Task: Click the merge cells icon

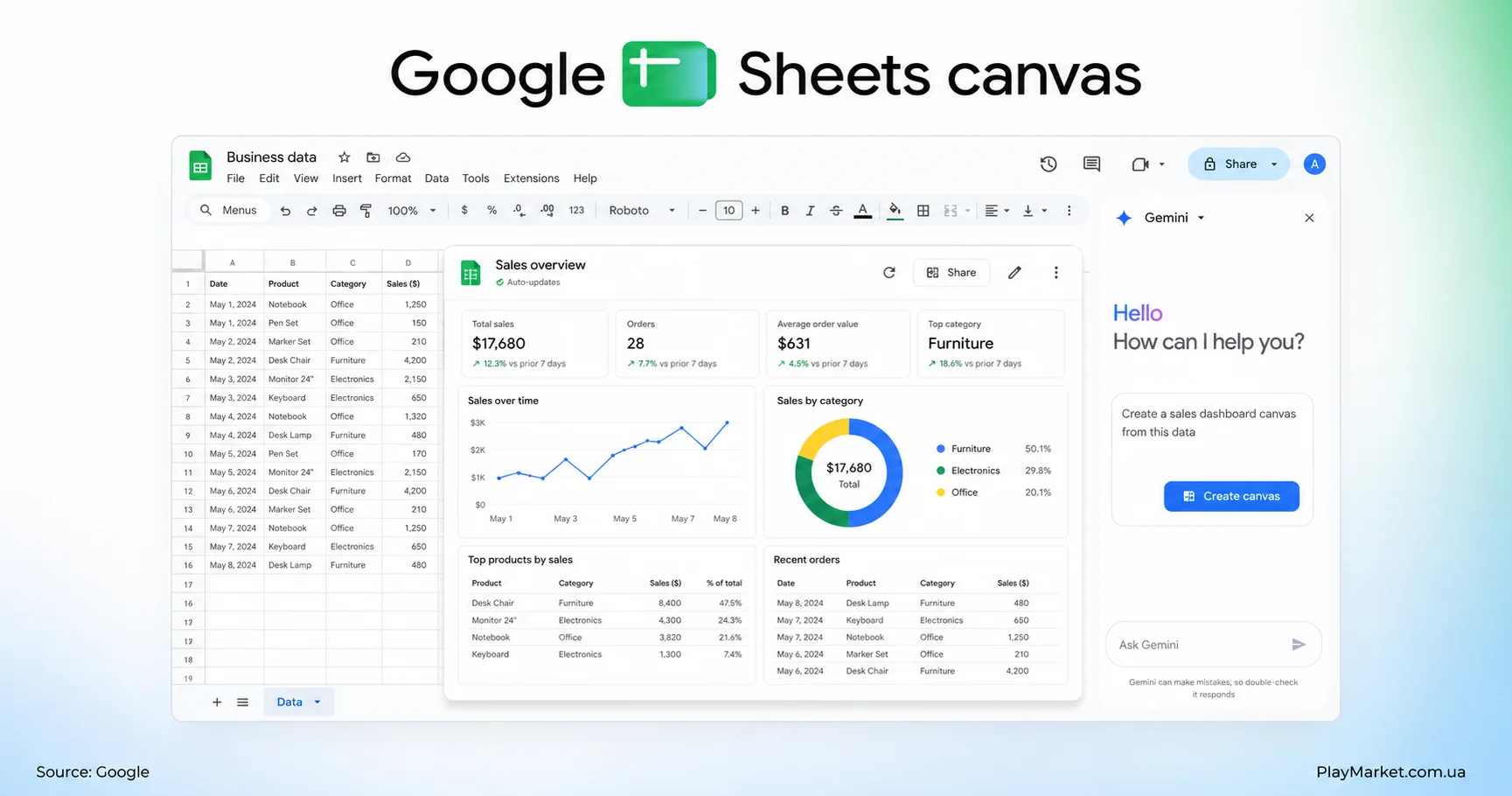Action: tap(951, 211)
